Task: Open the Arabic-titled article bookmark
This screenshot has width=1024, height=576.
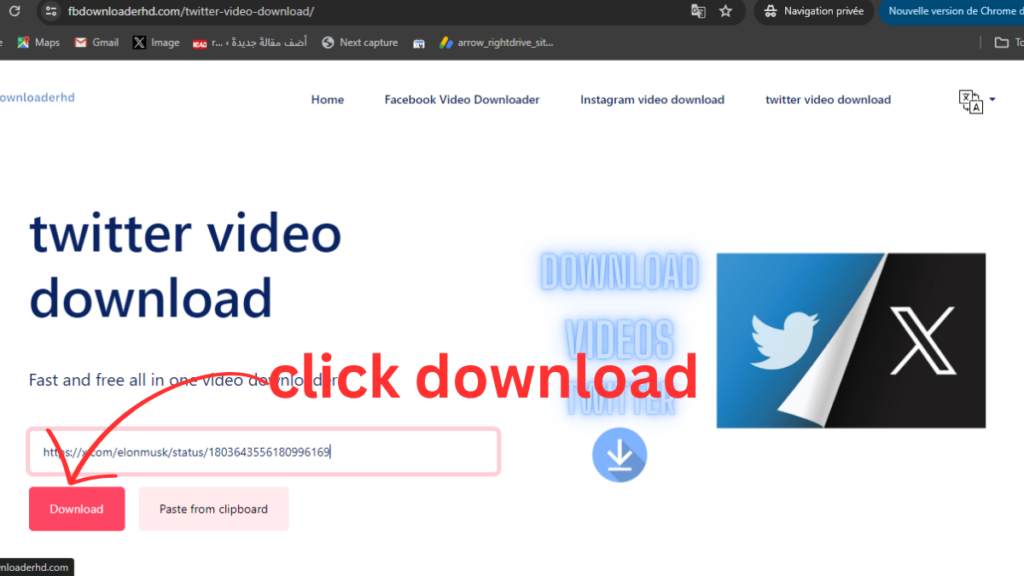Action: (250, 42)
